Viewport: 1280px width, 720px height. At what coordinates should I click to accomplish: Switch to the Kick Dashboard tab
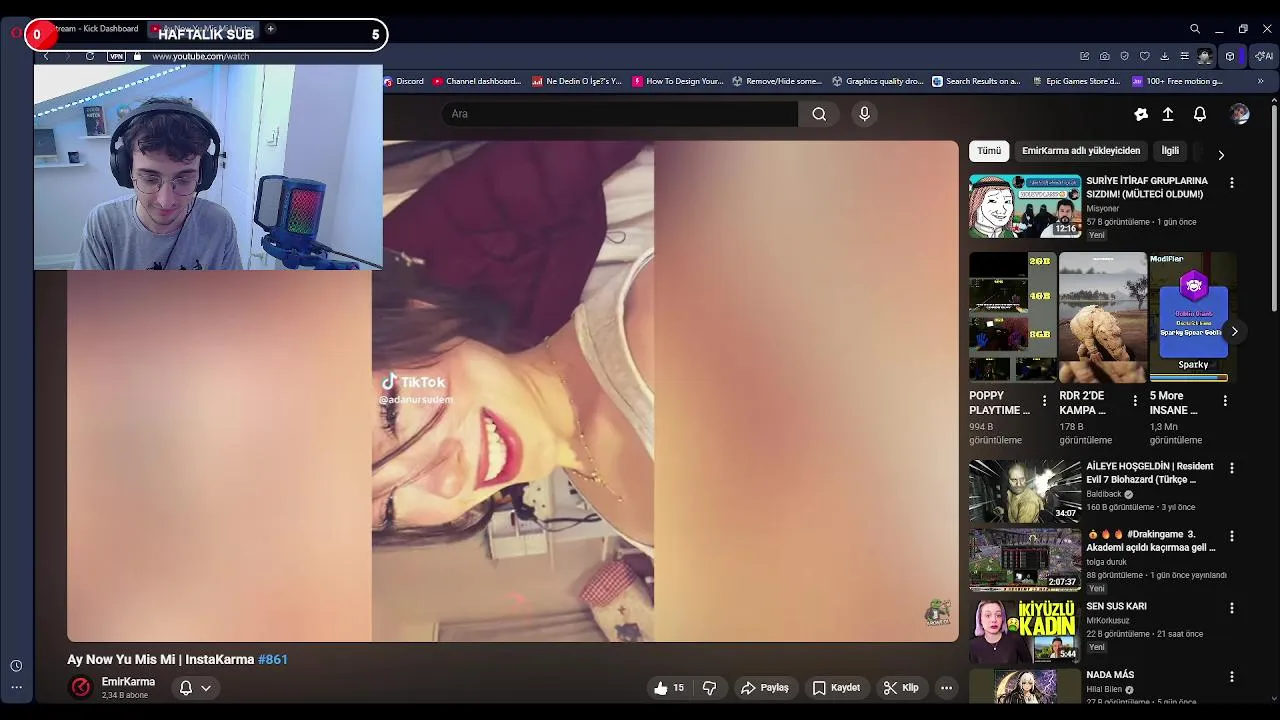pos(95,29)
